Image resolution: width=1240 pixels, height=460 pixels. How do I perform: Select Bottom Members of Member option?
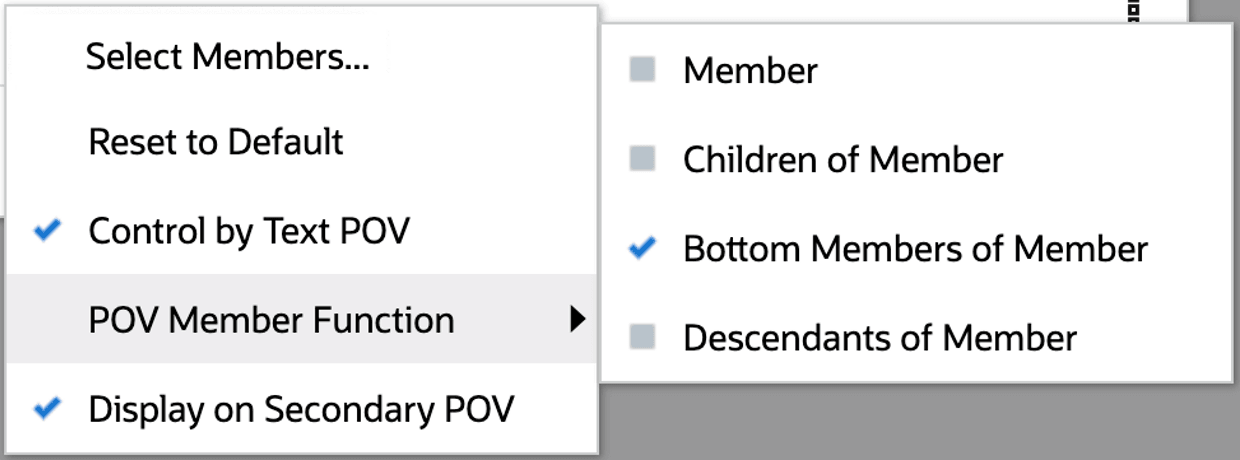tap(915, 248)
